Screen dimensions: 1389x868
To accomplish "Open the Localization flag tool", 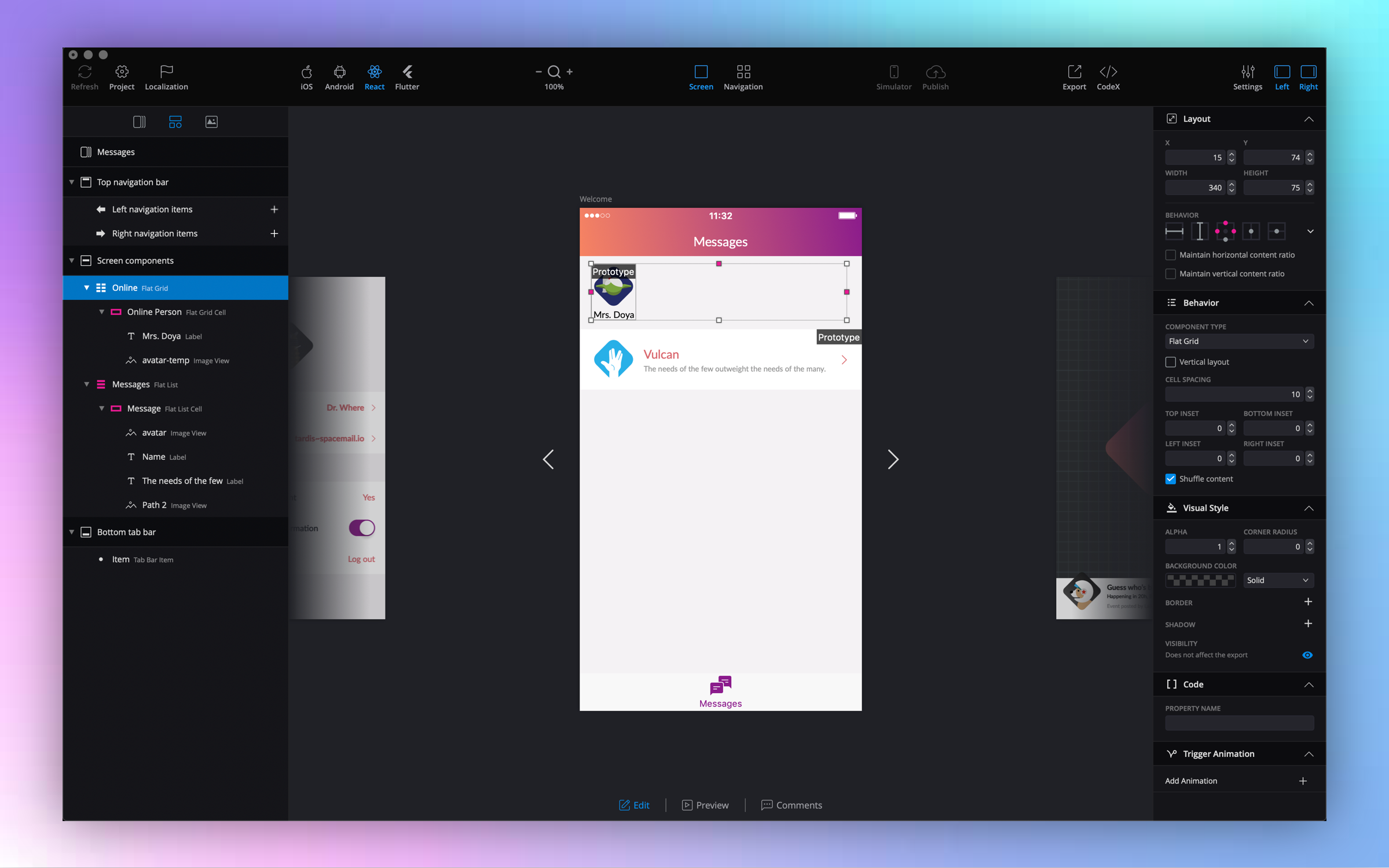I will pos(166,72).
